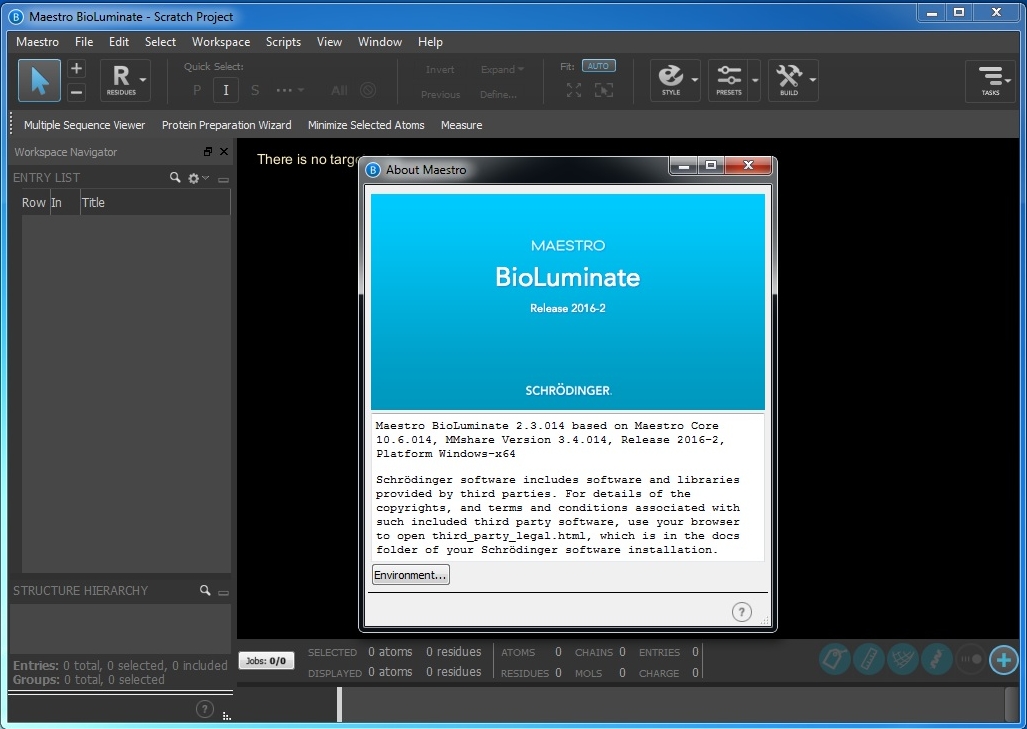Viewport: 1027px width, 729px height.
Task: Click the Residues R pick-mode button
Action: click(x=121, y=81)
